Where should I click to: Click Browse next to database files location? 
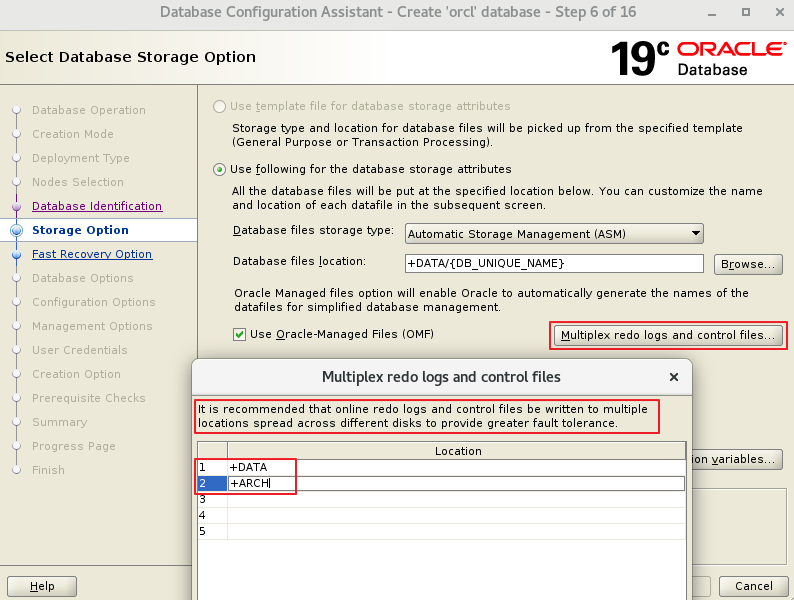pos(747,264)
